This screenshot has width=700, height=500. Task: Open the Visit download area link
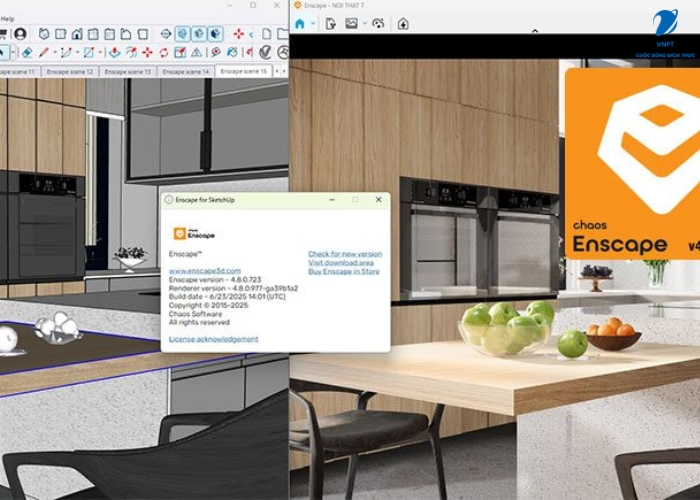(341, 262)
